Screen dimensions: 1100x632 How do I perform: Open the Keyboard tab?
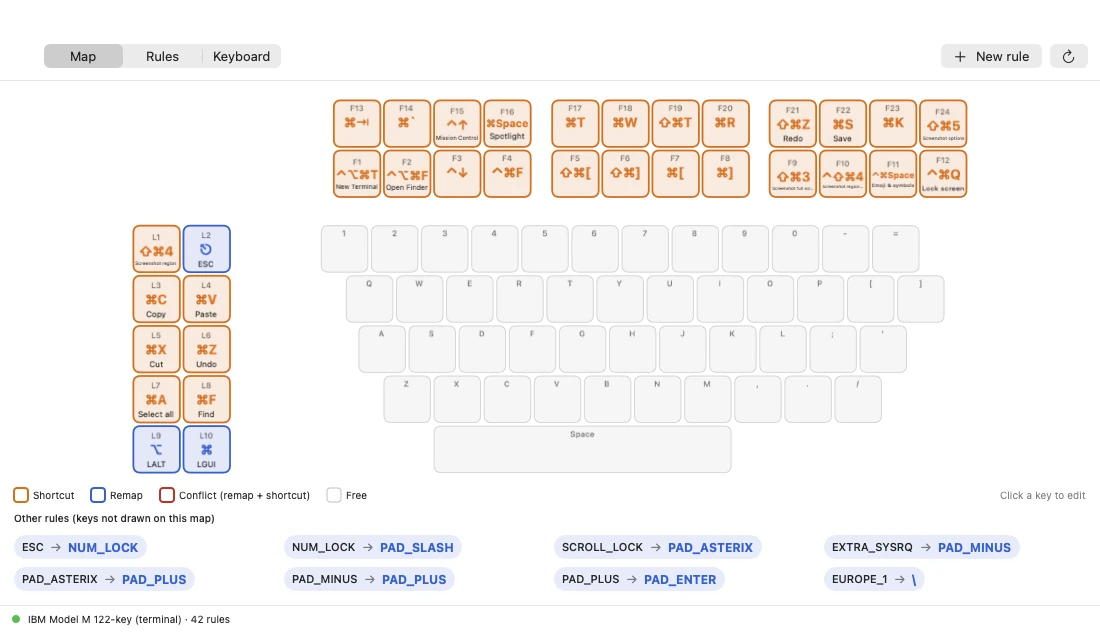click(x=241, y=57)
